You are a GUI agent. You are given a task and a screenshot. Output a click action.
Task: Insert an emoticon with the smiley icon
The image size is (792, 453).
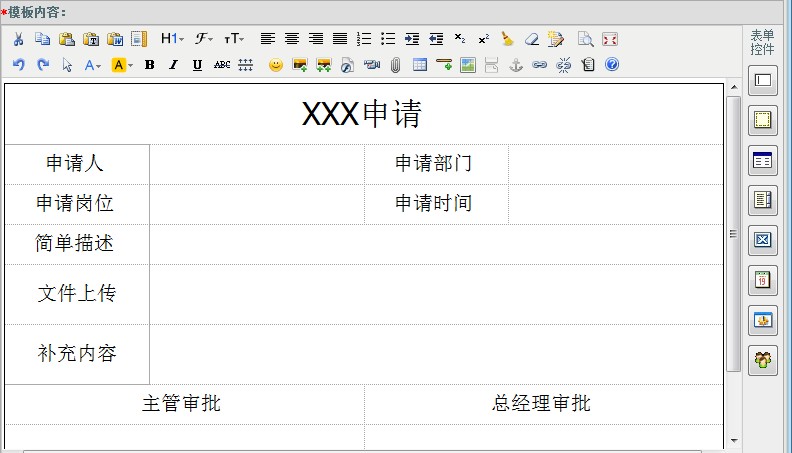[275, 65]
